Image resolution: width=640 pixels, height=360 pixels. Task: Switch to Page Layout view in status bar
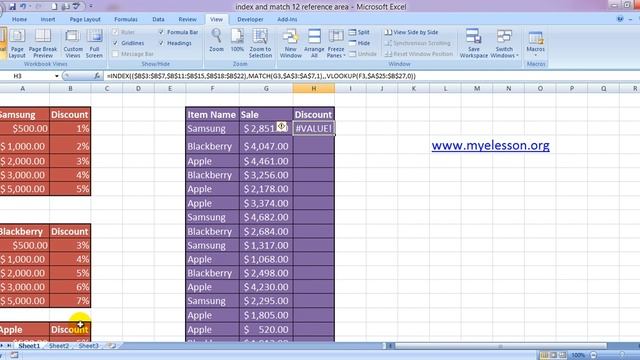pyautogui.click(x=553, y=355)
